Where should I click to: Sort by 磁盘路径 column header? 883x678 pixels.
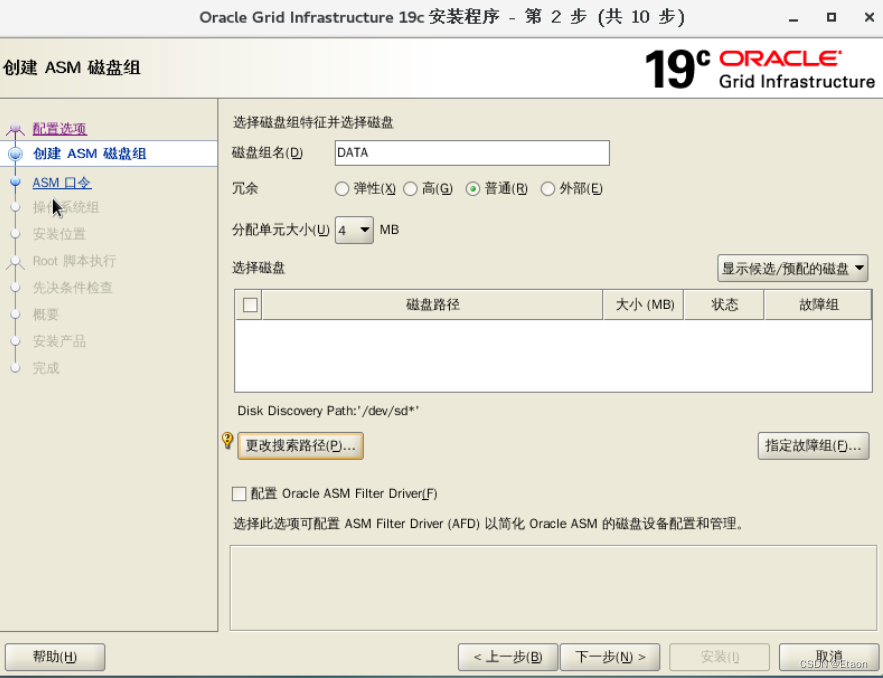pos(432,305)
